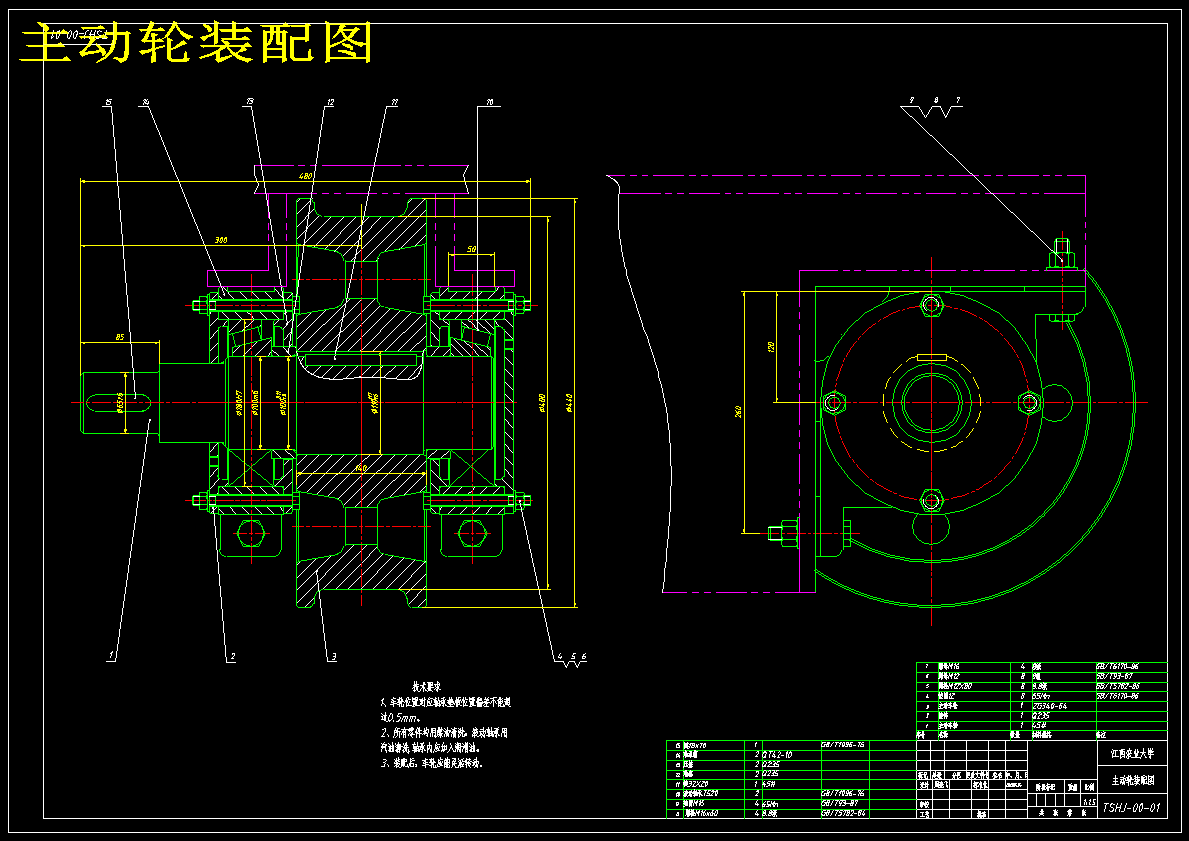Screen dimensions: 1189x841
Task: Click the 85 shaft length dimension
Action: tap(121, 336)
